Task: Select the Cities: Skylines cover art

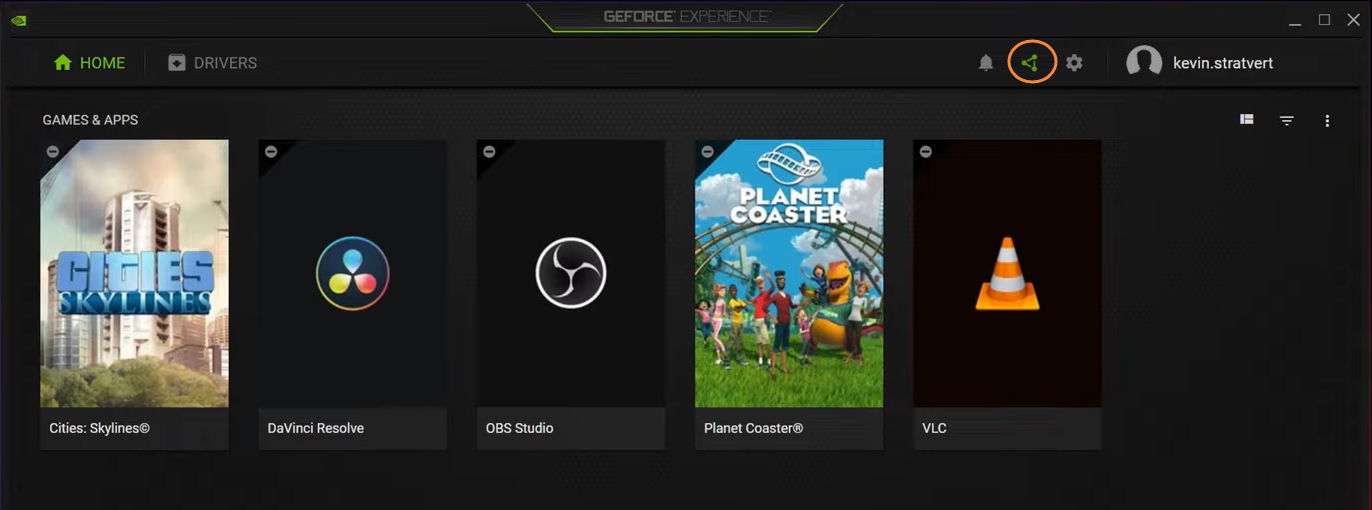Action: click(x=134, y=273)
